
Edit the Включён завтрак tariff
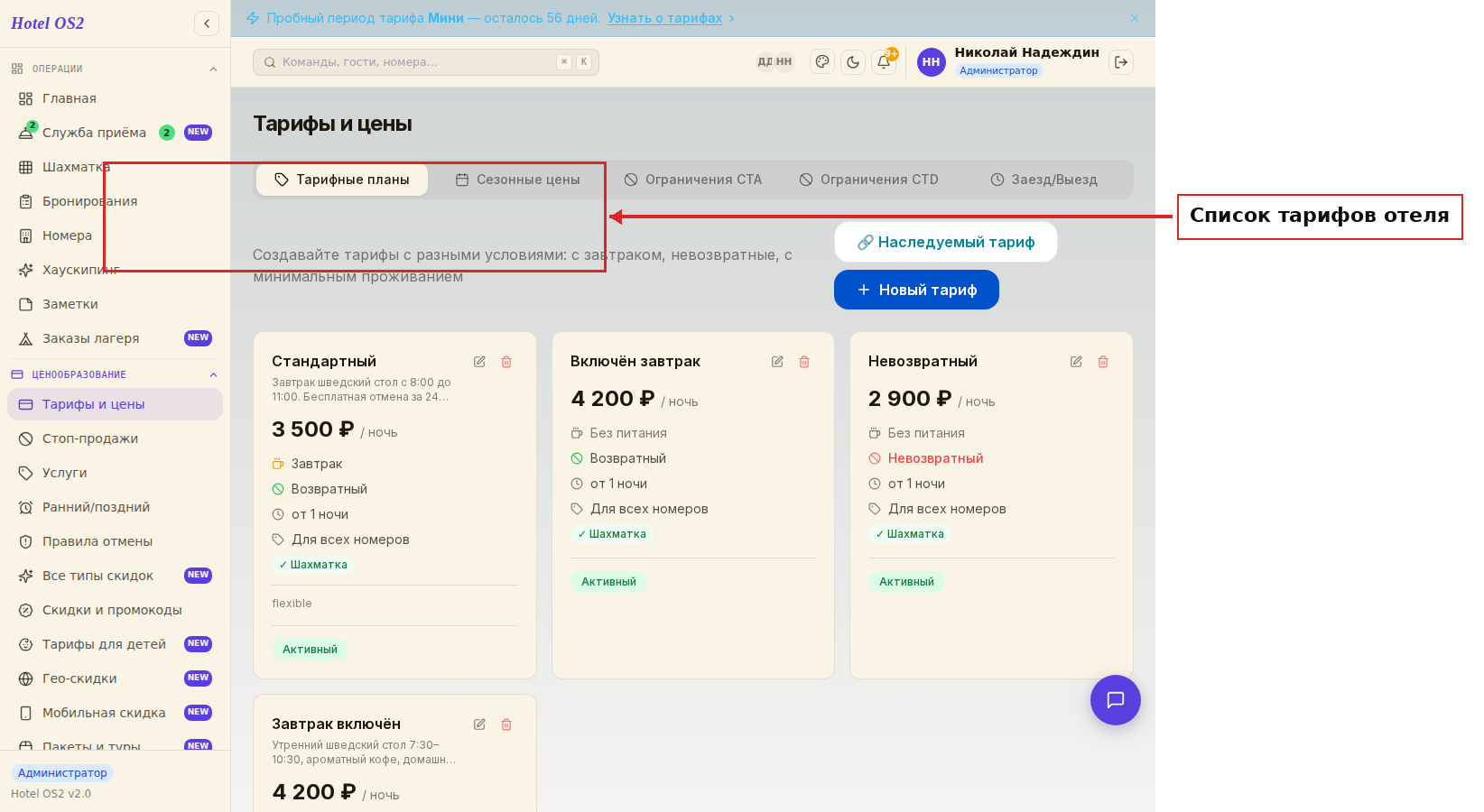click(x=777, y=362)
